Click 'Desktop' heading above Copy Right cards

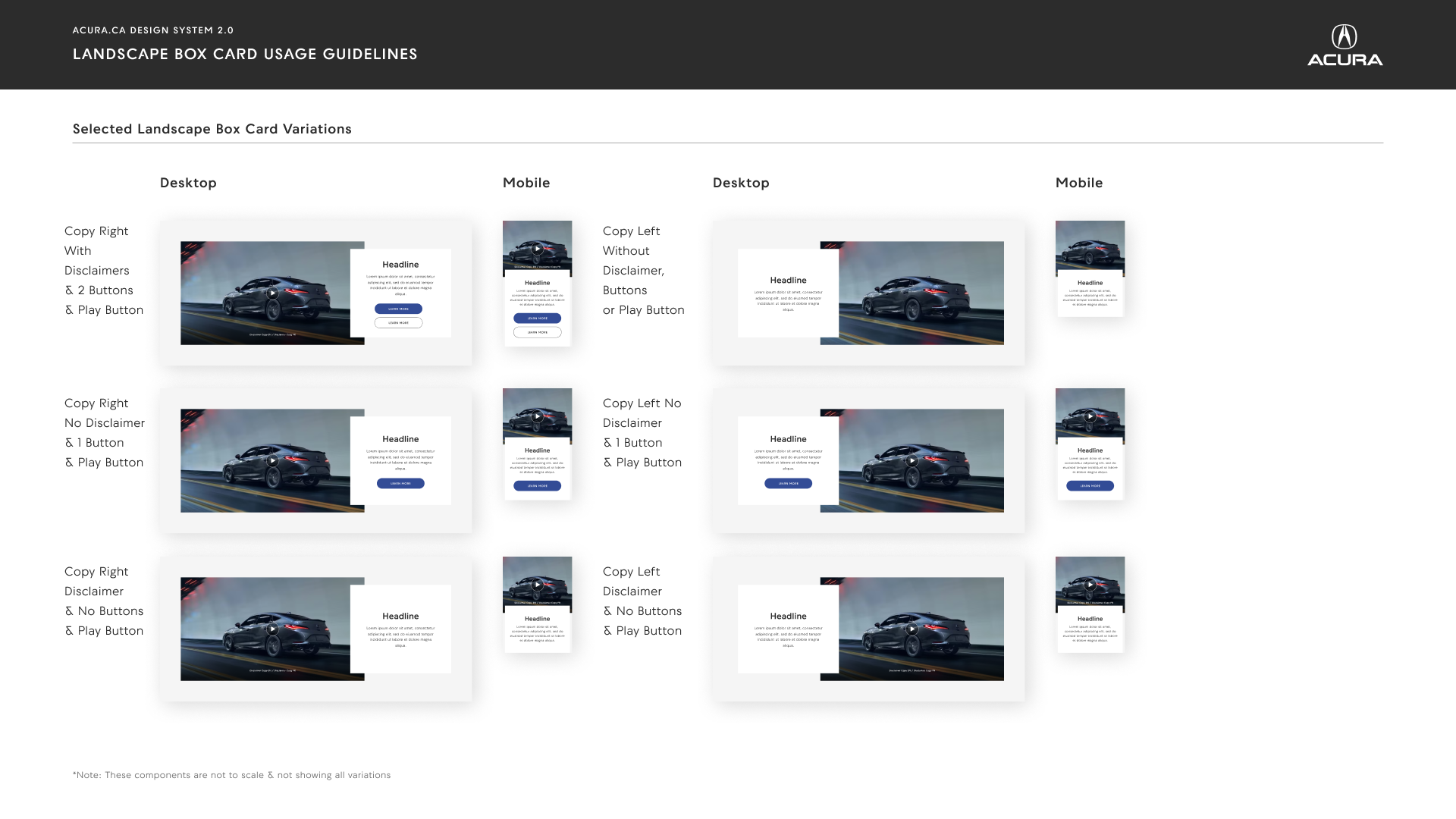[188, 183]
